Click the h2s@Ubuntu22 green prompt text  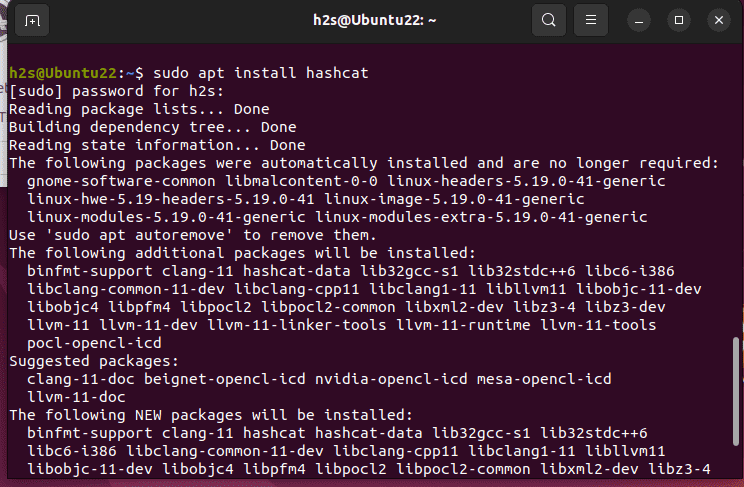(63, 73)
